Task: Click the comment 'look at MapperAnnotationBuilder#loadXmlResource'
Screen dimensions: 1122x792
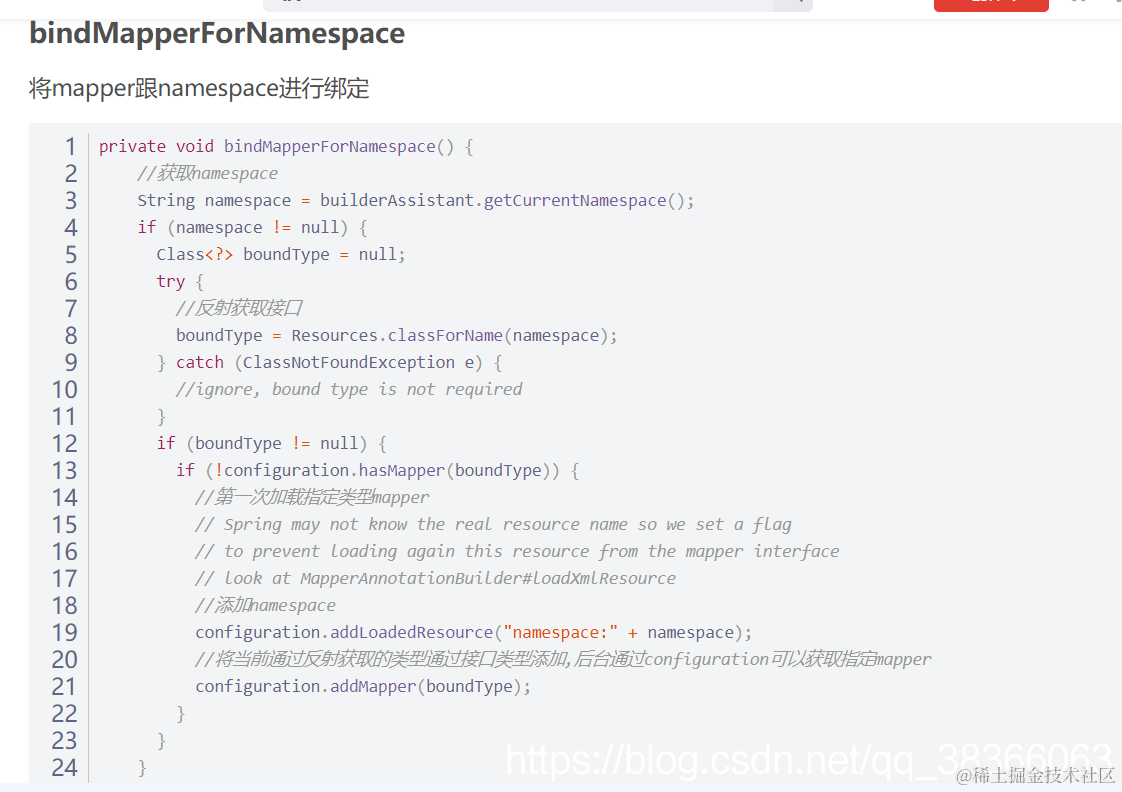Action: (x=436, y=578)
